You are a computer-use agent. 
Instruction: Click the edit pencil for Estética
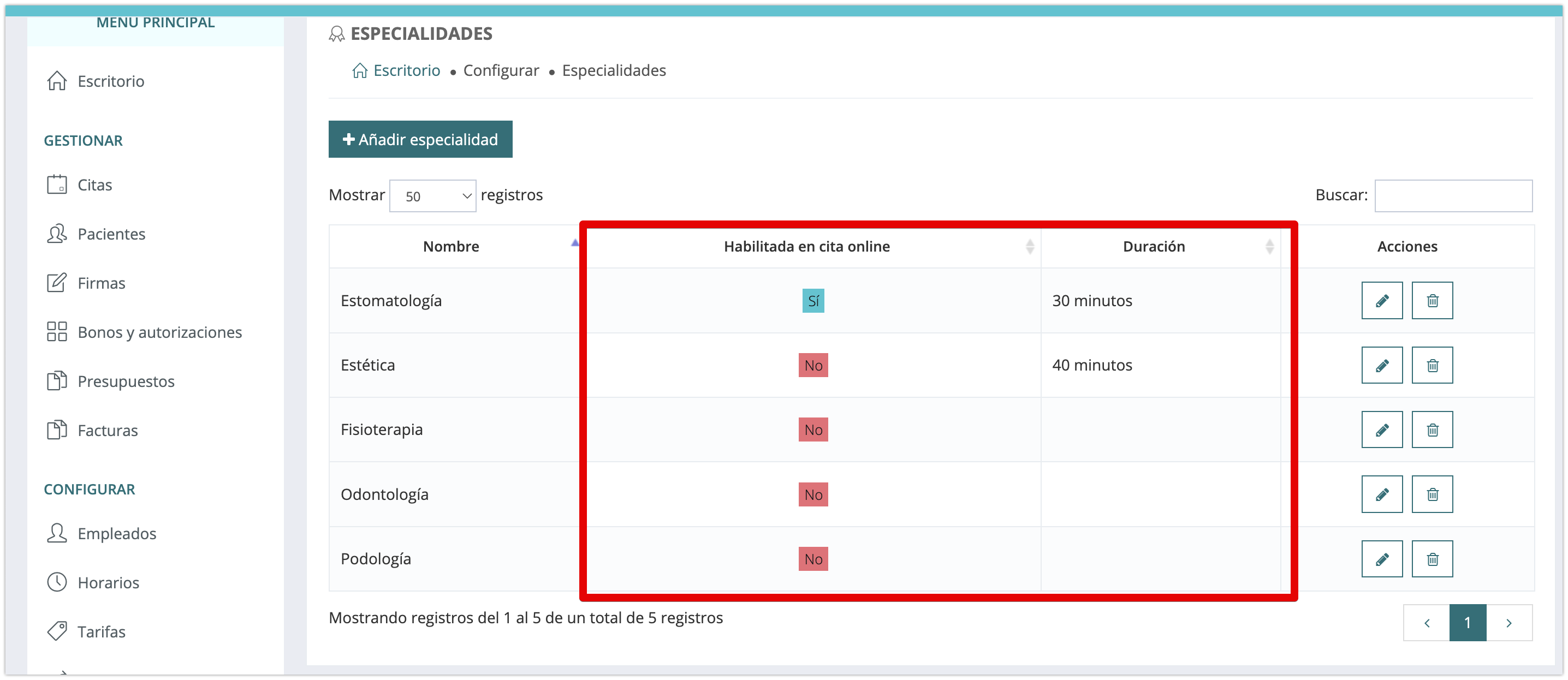pos(1381,365)
